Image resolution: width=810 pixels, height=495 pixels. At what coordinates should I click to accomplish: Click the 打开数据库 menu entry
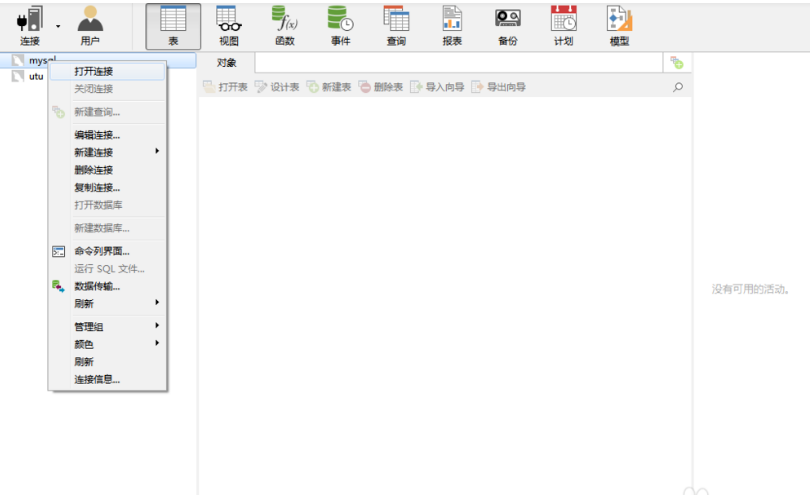[x=107, y=205]
